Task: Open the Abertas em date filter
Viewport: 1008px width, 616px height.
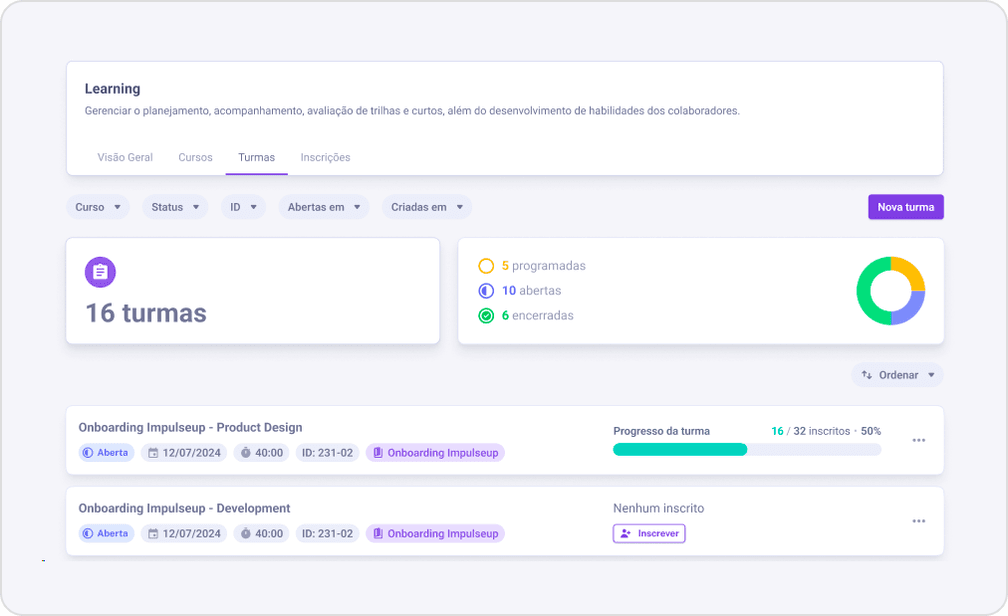Action: click(323, 207)
